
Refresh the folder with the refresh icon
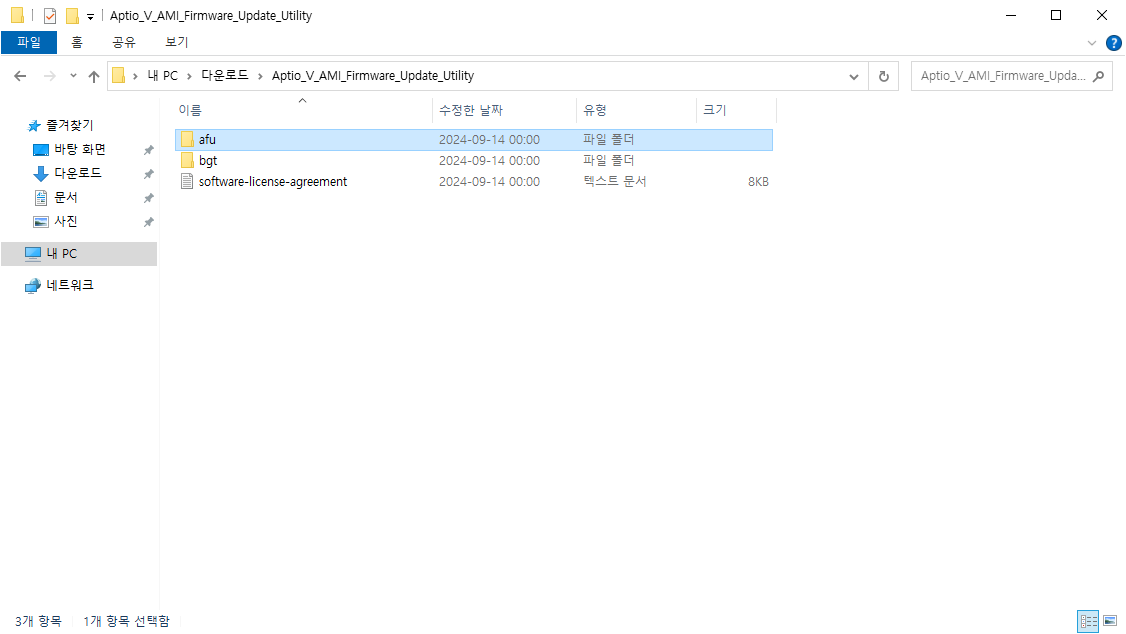(x=883, y=75)
